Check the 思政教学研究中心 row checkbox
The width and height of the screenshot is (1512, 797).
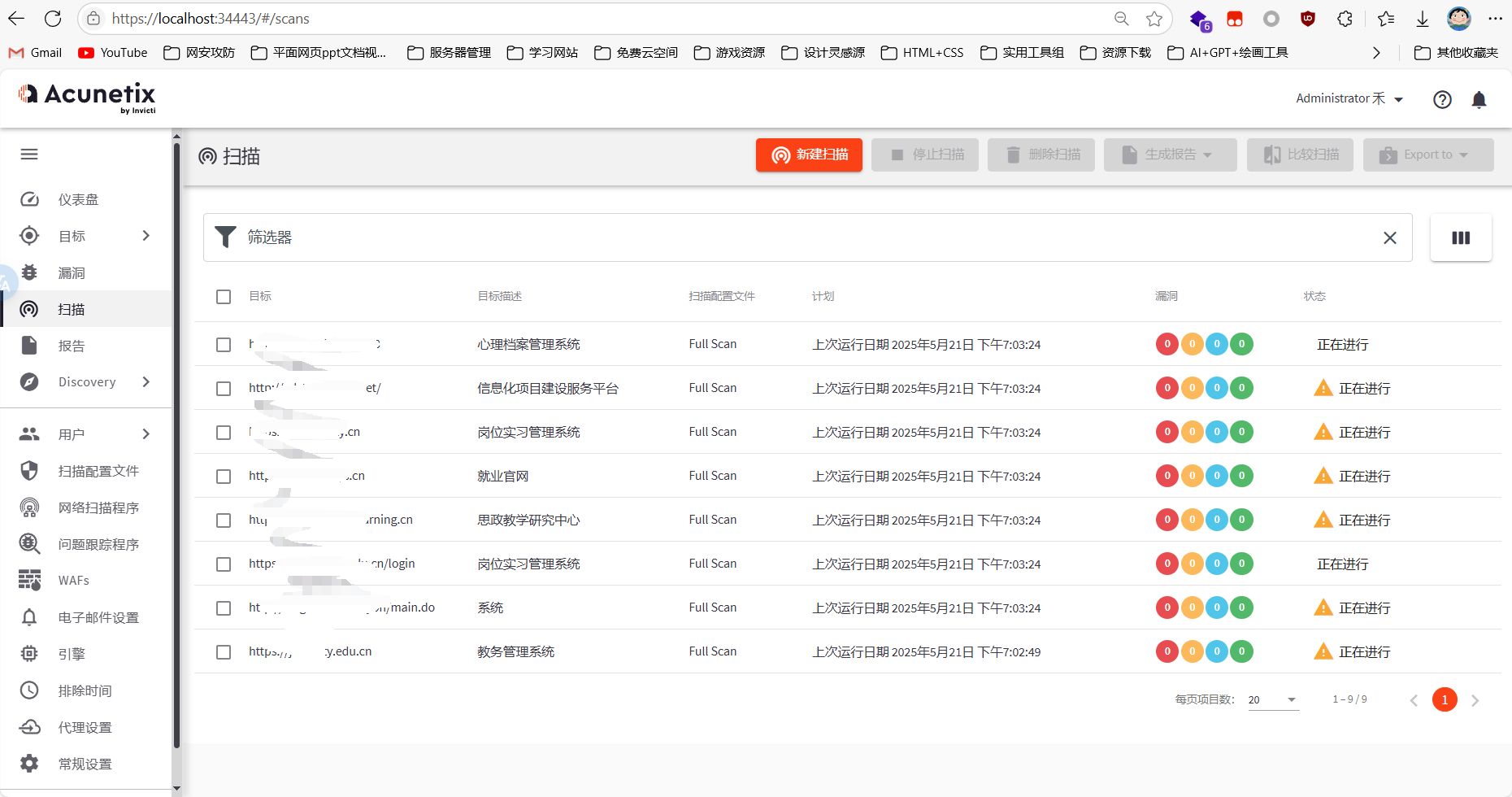224,520
